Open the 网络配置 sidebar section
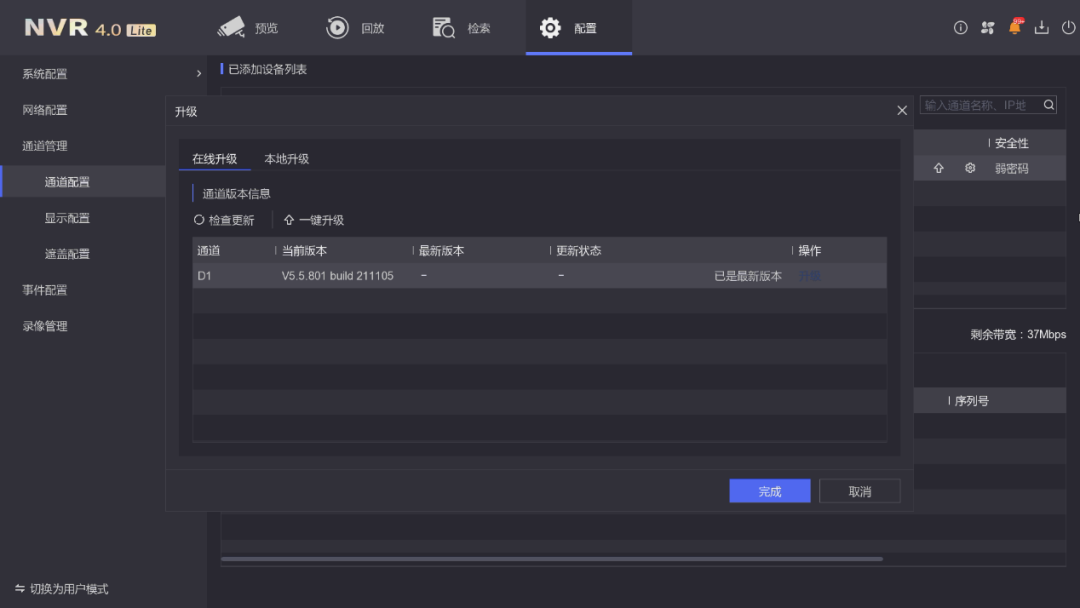 (46, 110)
